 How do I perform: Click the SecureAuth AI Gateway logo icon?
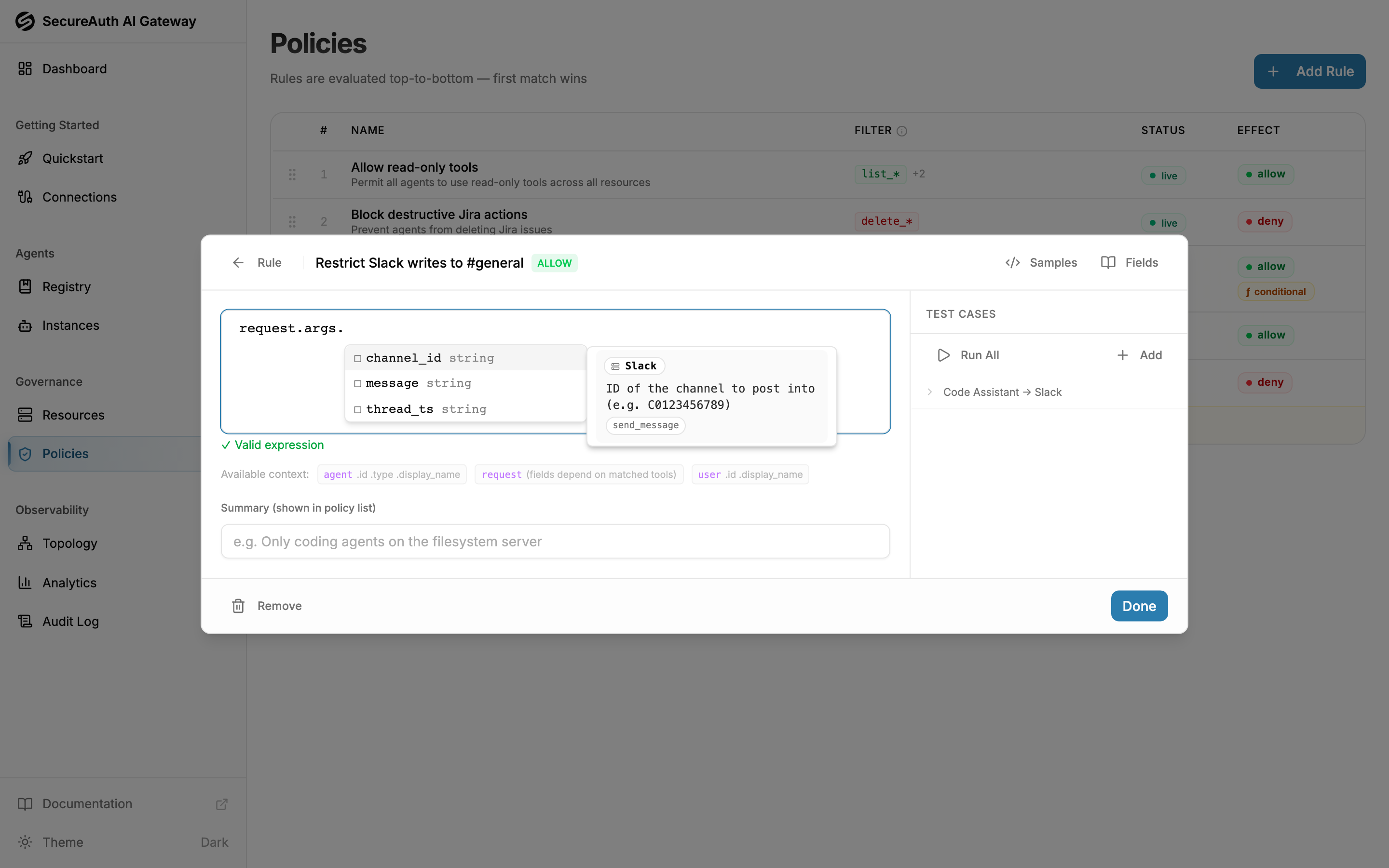pos(25,21)
